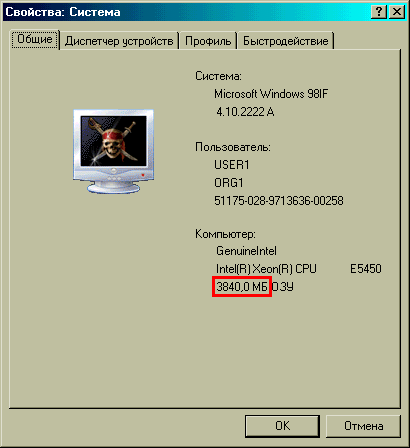This screenshot has width=410, height=448.
Task: Confirm with the OK button
Action: point(282,426)
